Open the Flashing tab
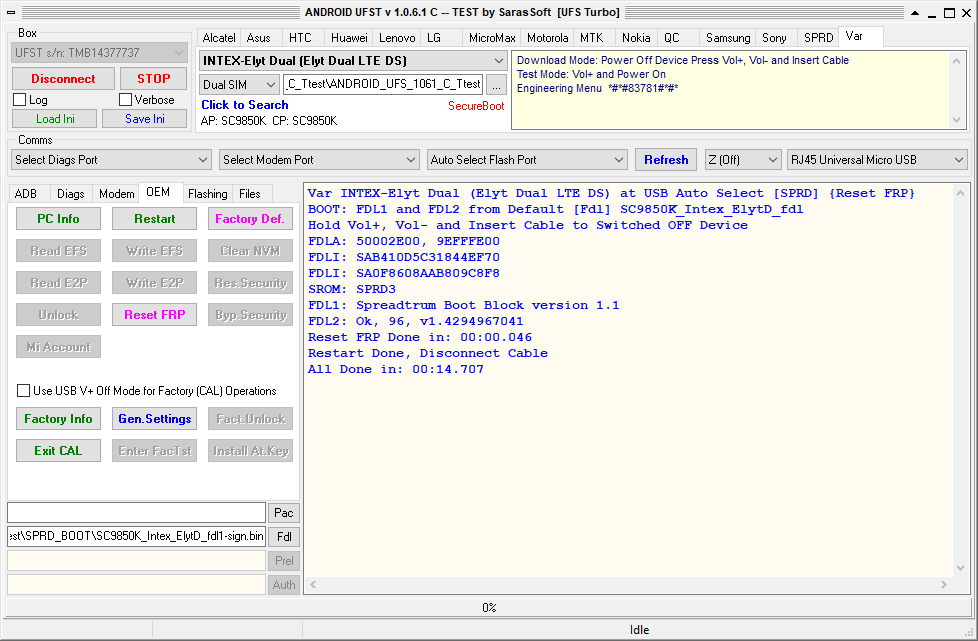 (208, 194)
